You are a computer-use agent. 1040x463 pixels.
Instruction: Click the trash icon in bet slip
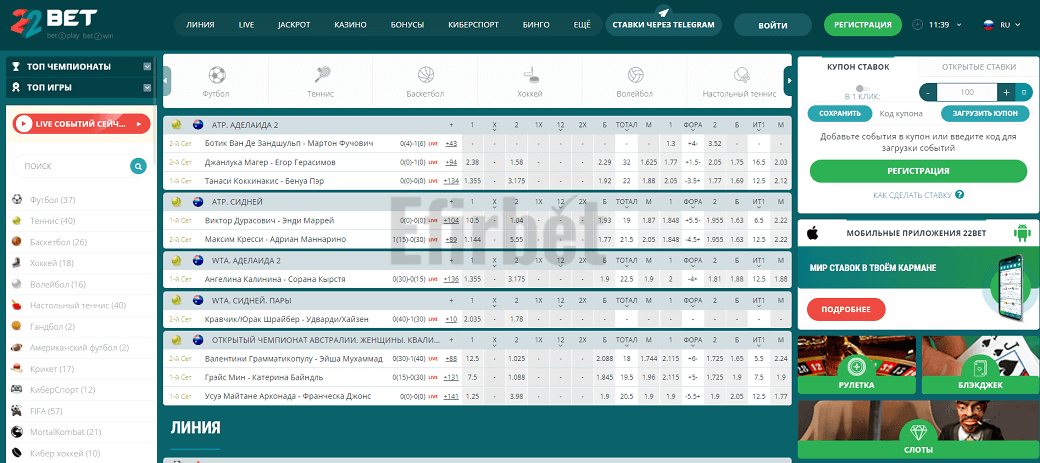pyautogui.click(x=1024, y=92)
